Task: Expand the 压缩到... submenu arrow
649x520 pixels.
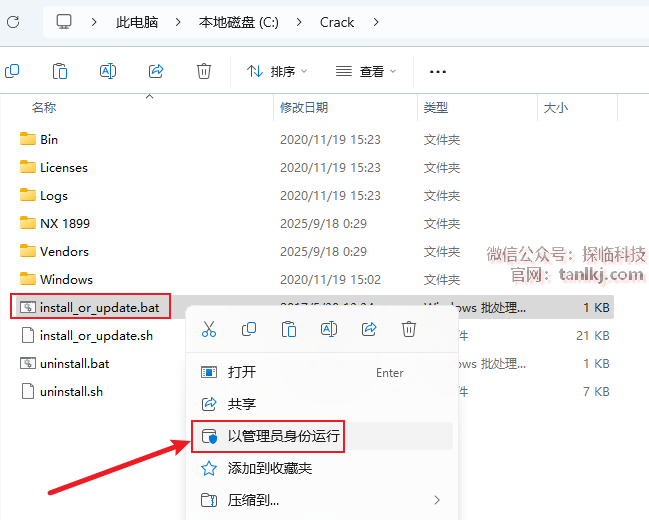Action: 437,500
